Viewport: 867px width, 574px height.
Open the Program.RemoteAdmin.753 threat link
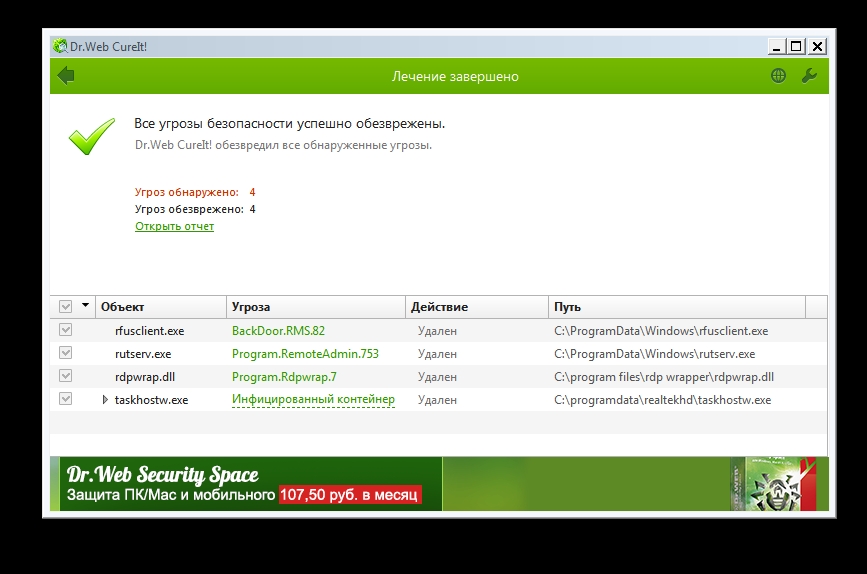(305, 354)
